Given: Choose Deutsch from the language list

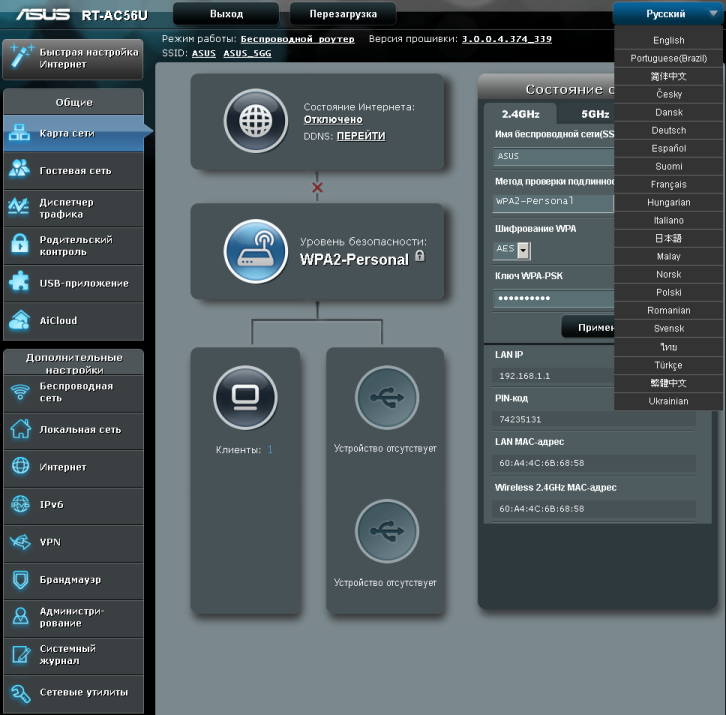Looking at the screenshot, I should 668,130.
